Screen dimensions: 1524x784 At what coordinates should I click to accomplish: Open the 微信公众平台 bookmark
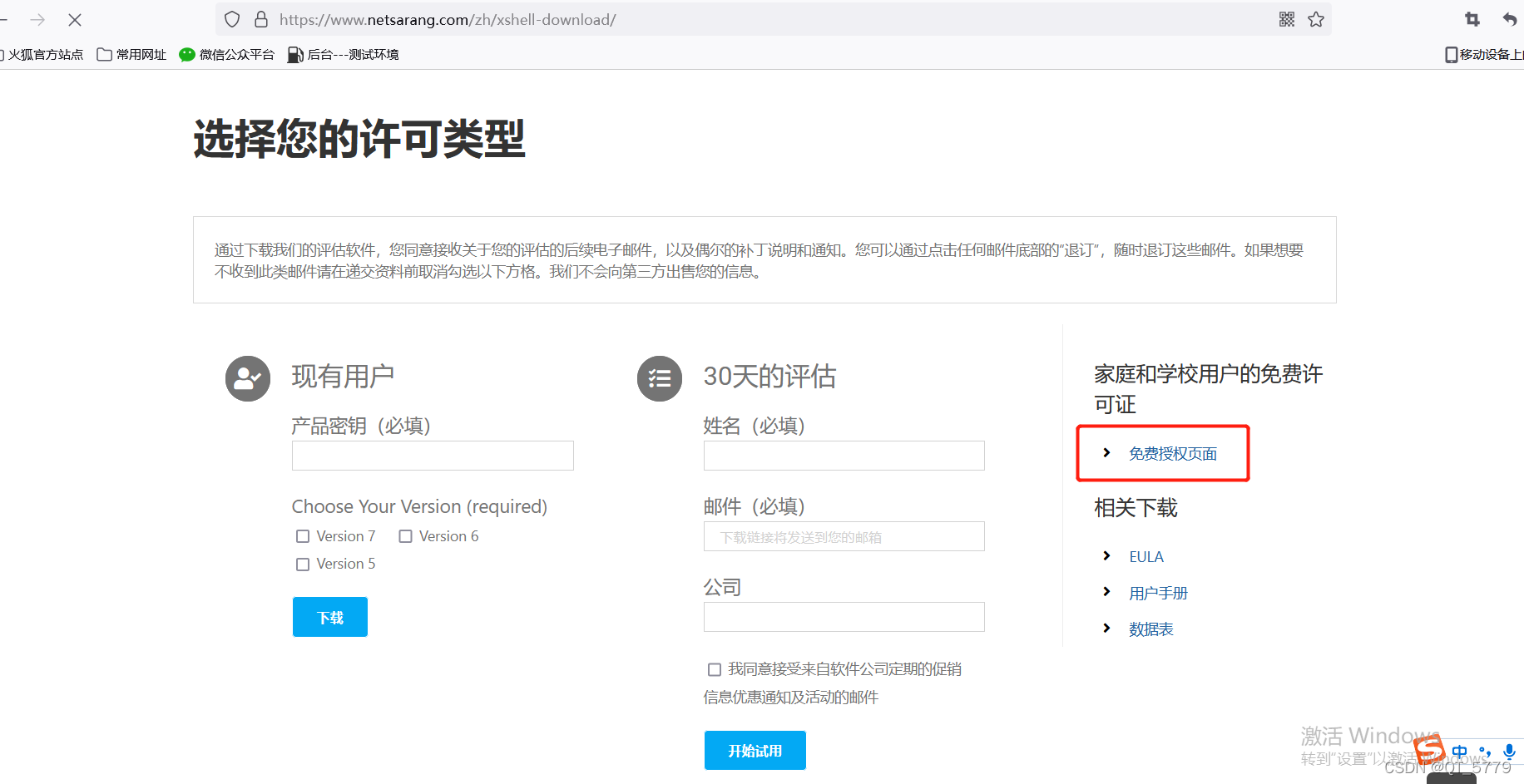click(x=227, y=55)
